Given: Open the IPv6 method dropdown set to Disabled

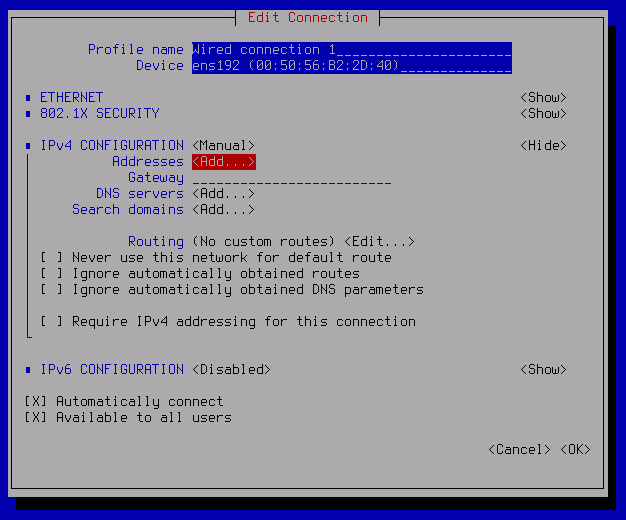Looking at the screenshot, I should click(232, 370).
